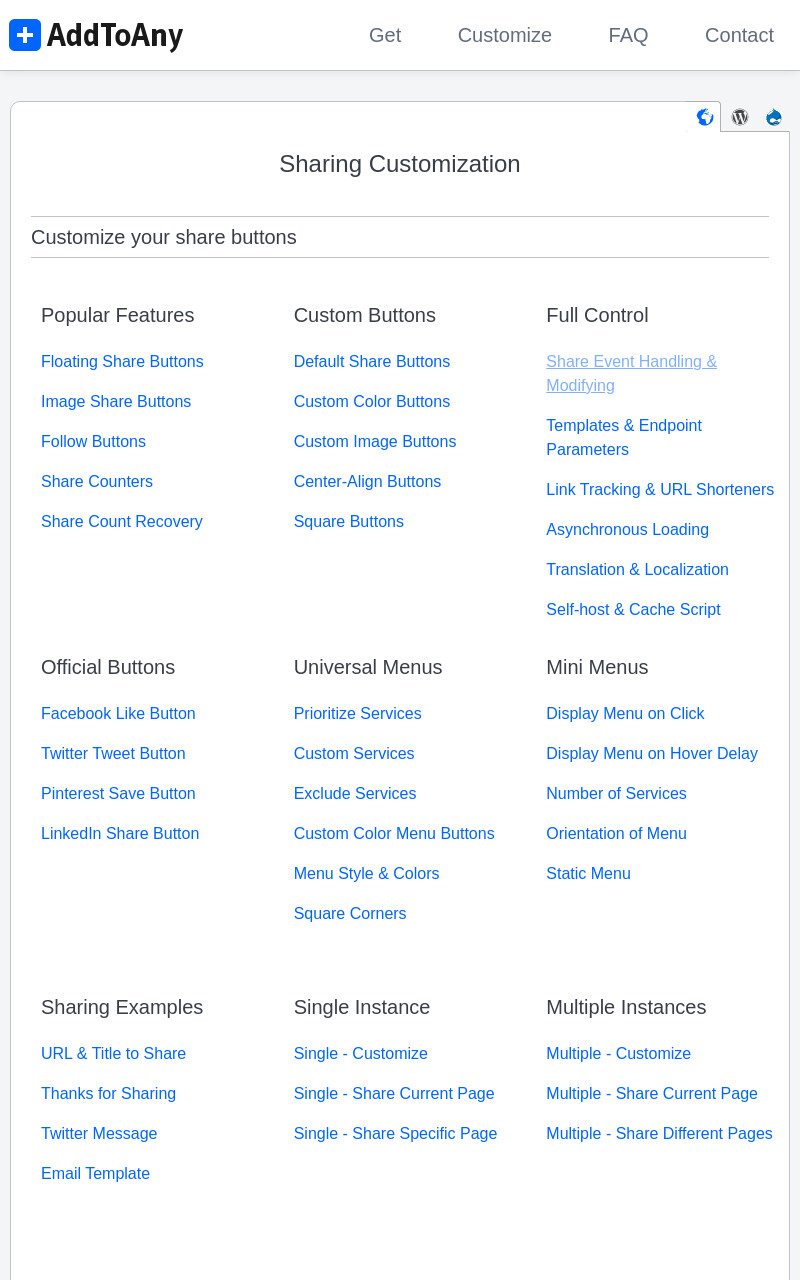This screenshot has width=800, height=1280.
Task: Open Multiple - Share Different Pages link
Action: (x=659, y=1133)
